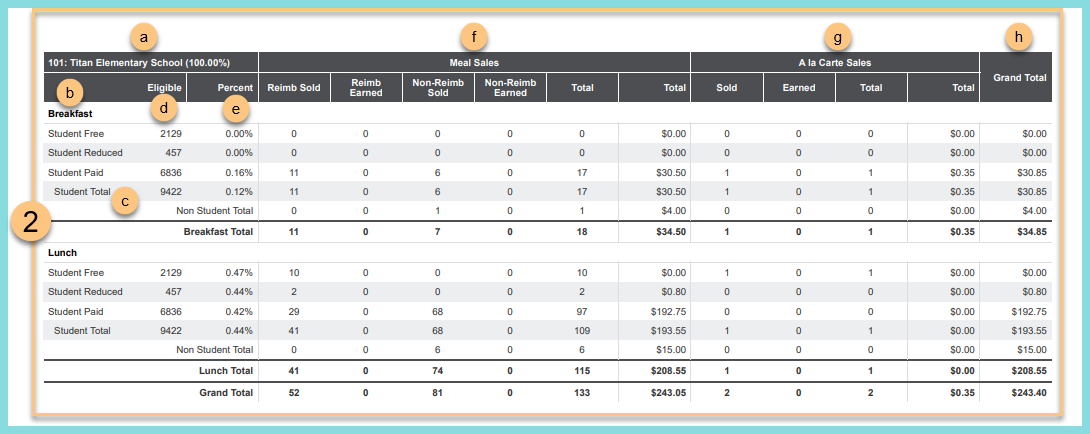Select '$30.85' grand total for Breakfast Student Paid
This screenshot has height=434, width=1090.
[x=1031, y=172]
